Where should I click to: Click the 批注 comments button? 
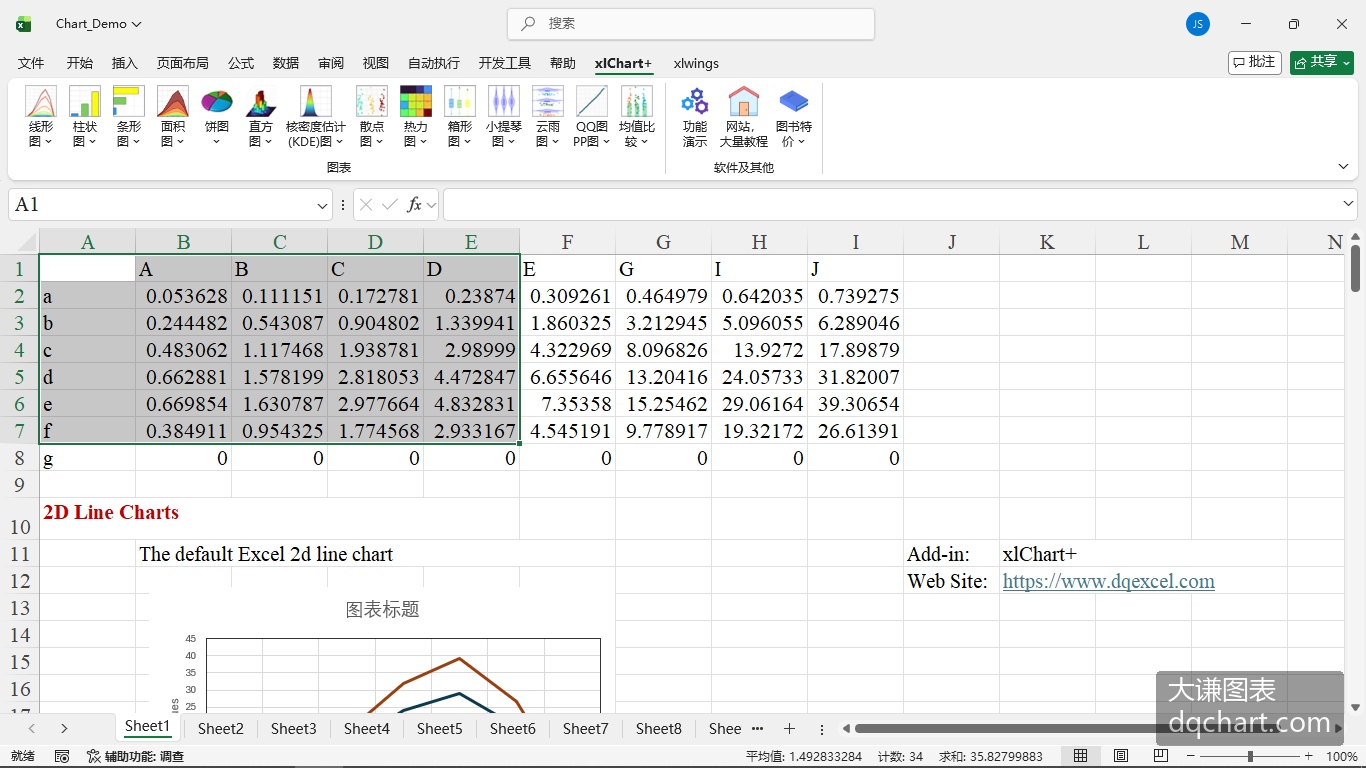tap(1255, 62)
